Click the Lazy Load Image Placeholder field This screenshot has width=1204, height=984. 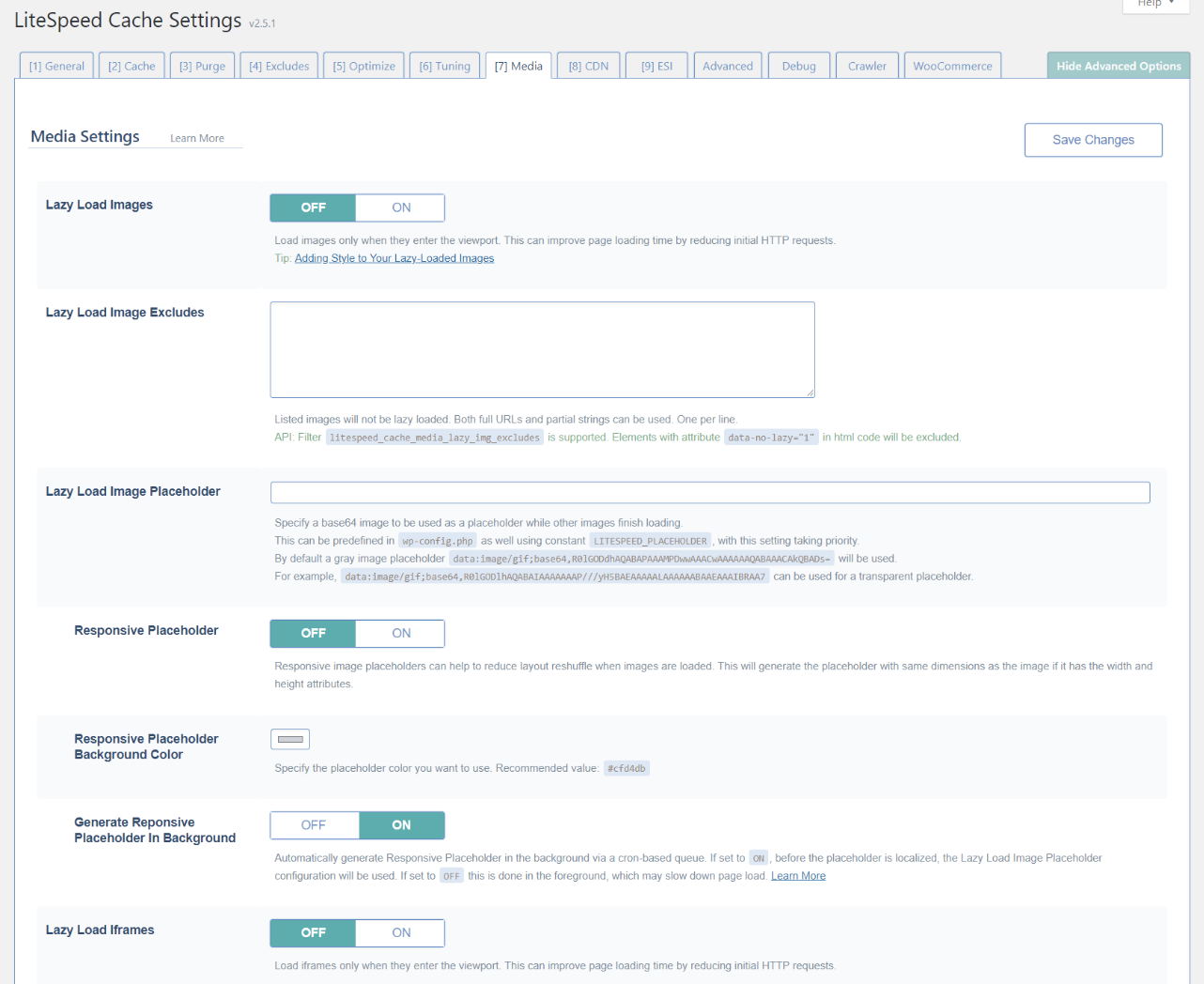(710, 492)
